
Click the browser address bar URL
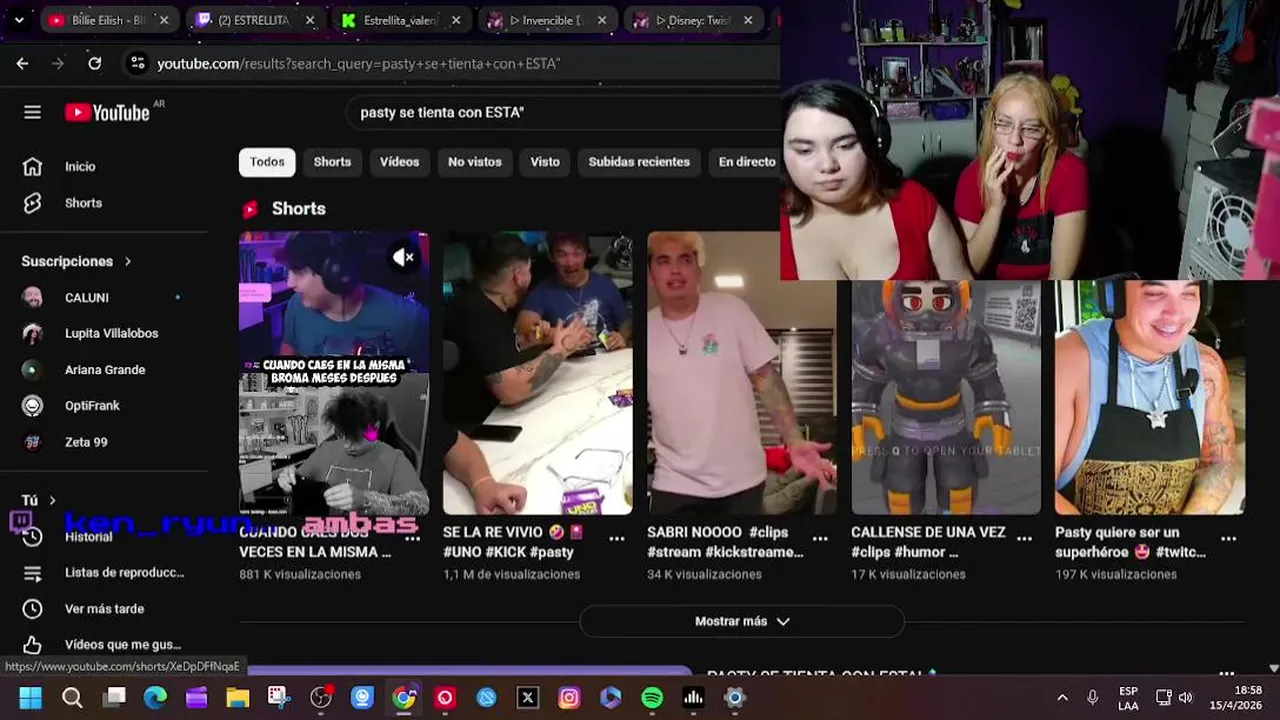358,63
